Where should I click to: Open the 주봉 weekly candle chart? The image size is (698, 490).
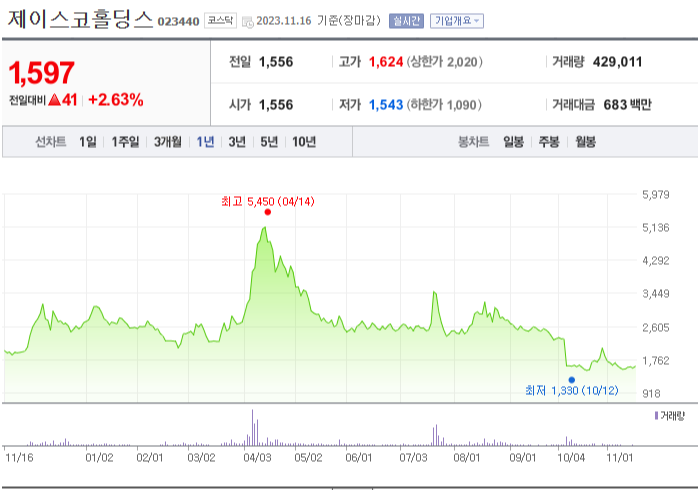[x=549, y=142]
